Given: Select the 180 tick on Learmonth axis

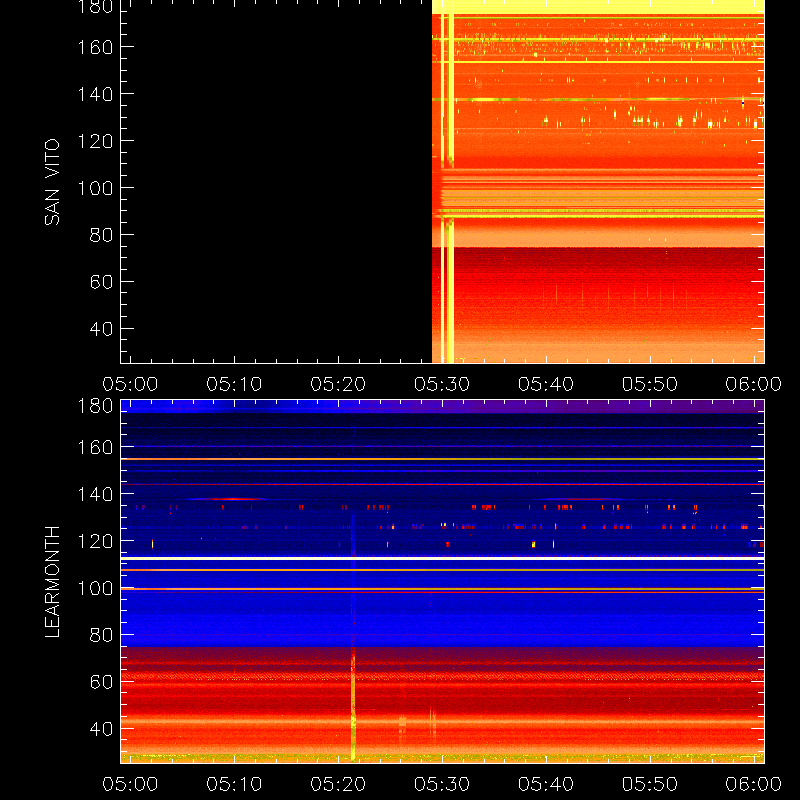Looking at the screenshot, I should tap(95, 406).
